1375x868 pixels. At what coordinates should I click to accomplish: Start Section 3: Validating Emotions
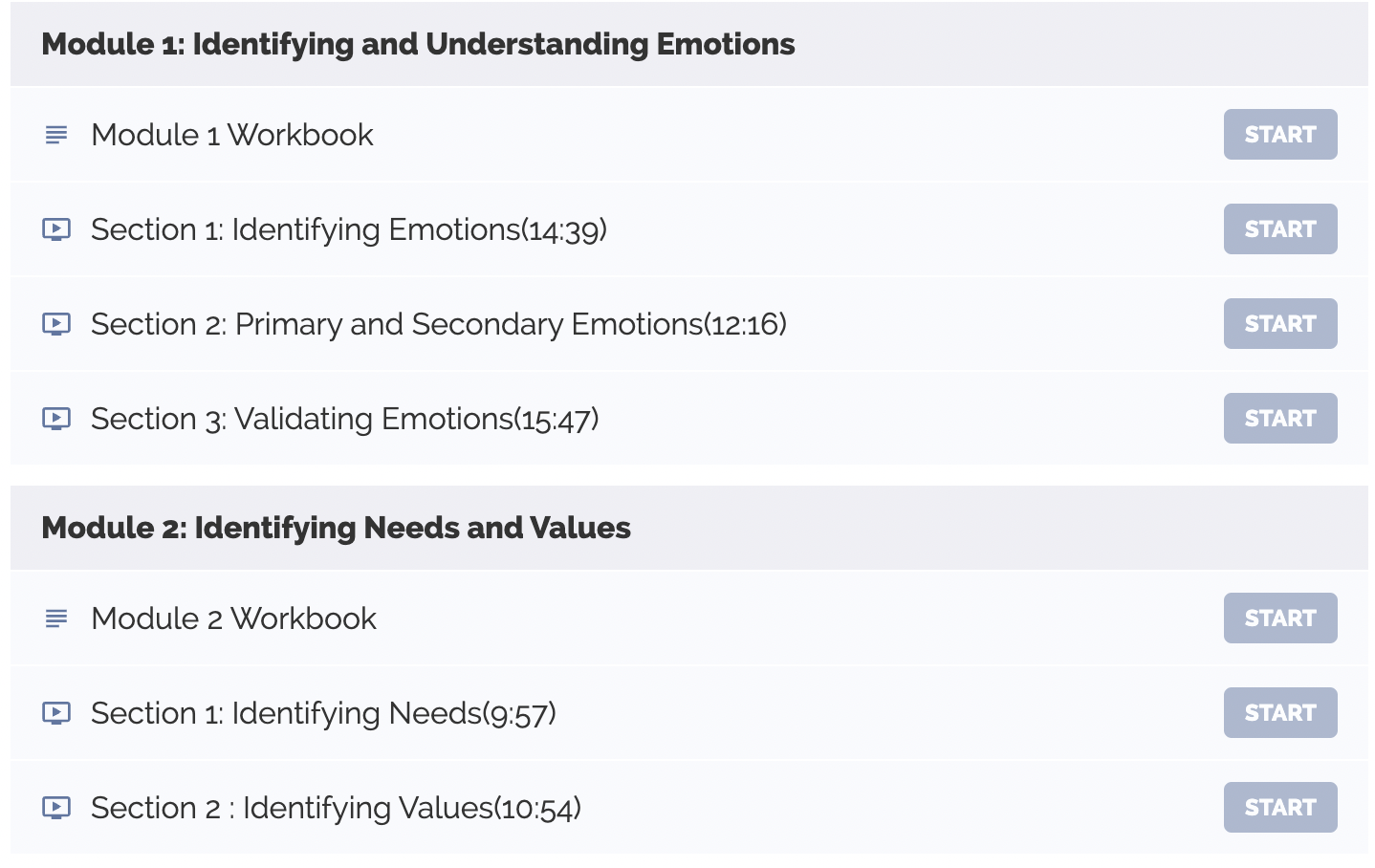pyautogui.click(x=1280, y=419)
